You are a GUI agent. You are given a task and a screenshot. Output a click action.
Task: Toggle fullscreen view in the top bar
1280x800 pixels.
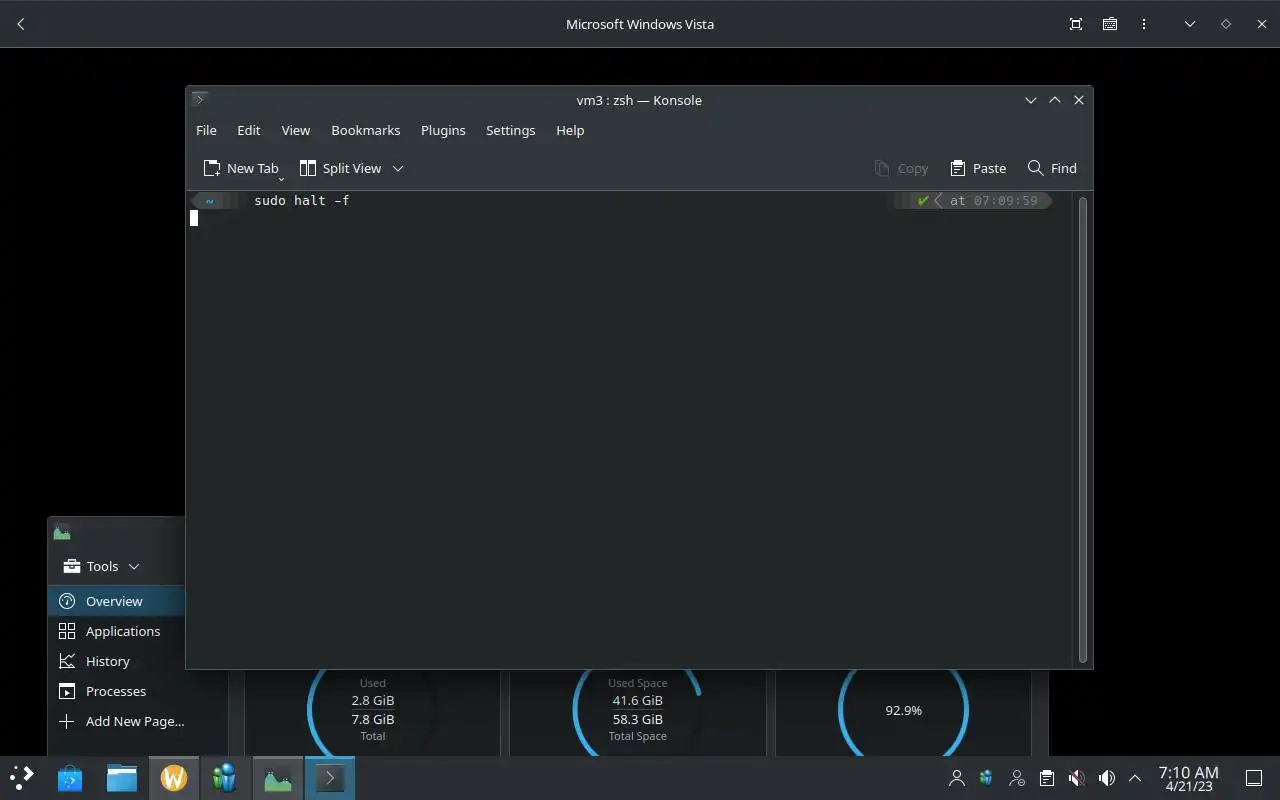pos(1076,24)
